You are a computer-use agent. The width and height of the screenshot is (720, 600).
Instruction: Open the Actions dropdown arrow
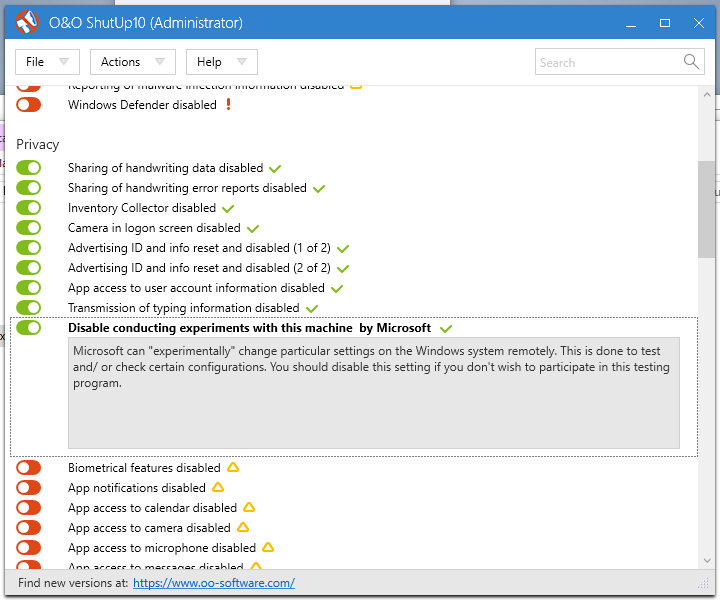(160, 62)
